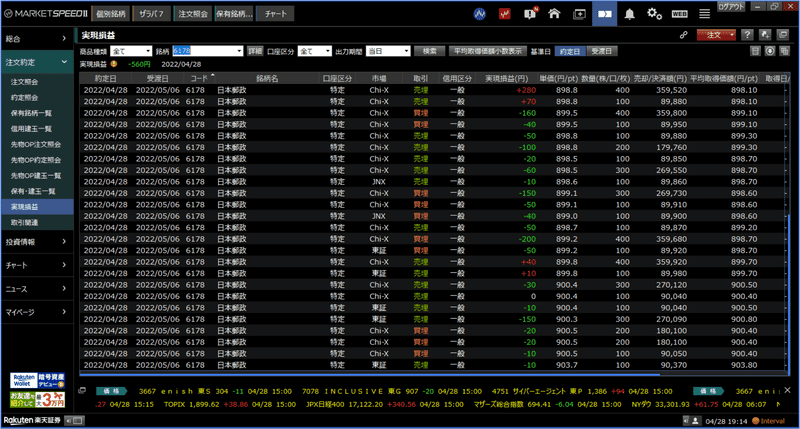Click the pop-out window icon beside help
The width and height of the screenshot is (800, 429).
click(x=783, y=35)
